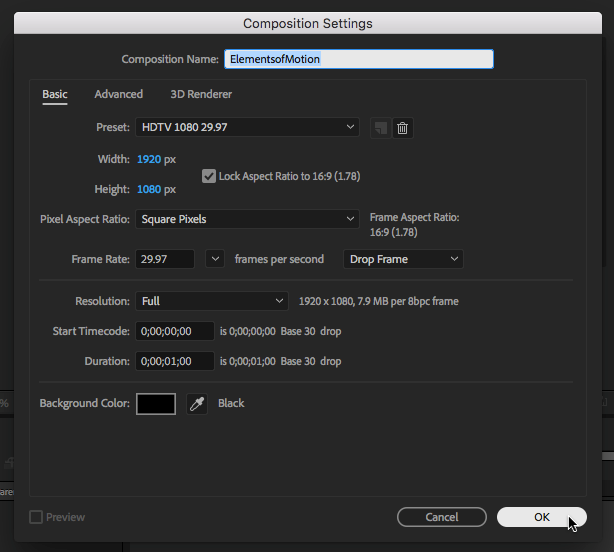Expand the Resolution dropdown set to Full

point(211,300)
